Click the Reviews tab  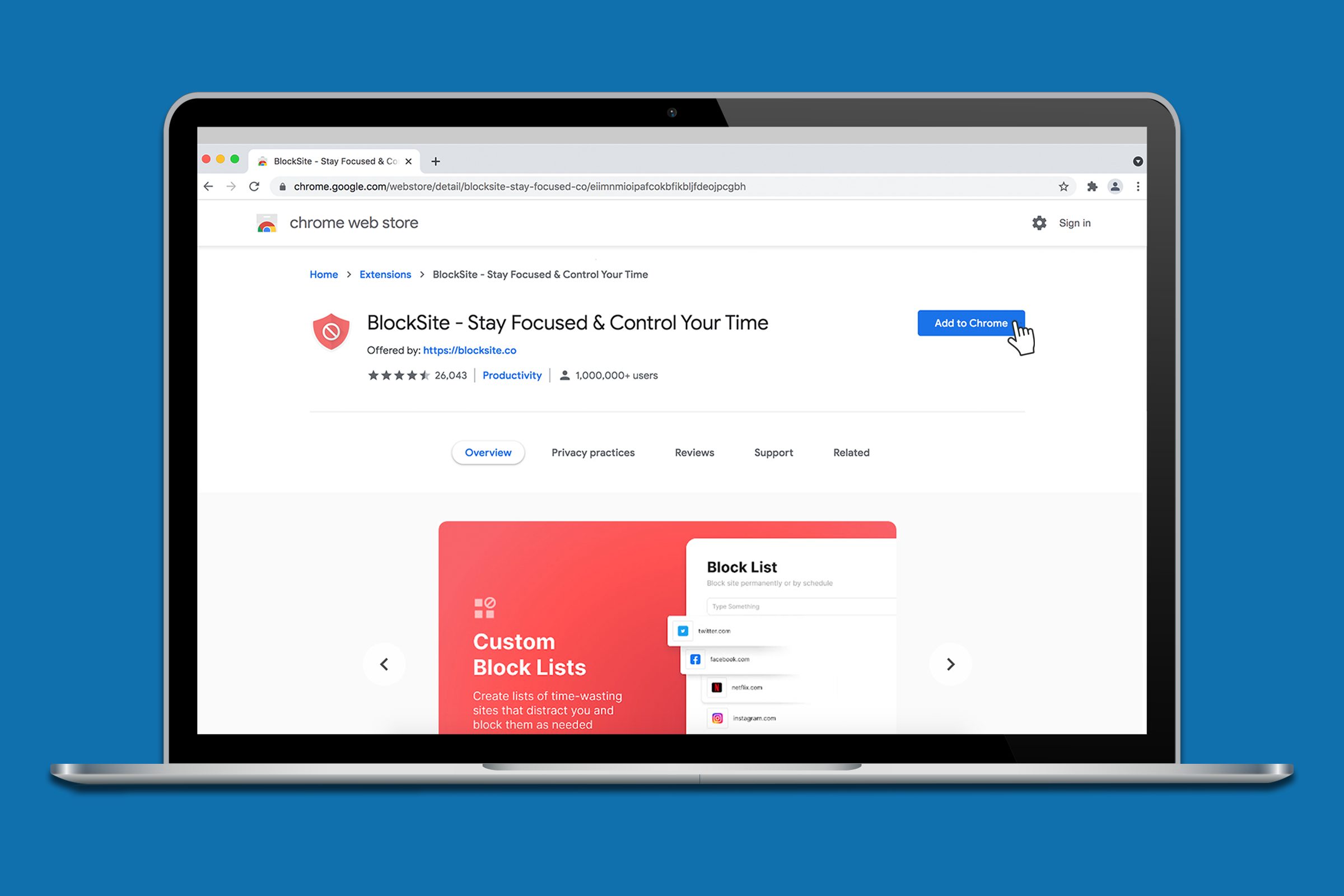[694, 452]
